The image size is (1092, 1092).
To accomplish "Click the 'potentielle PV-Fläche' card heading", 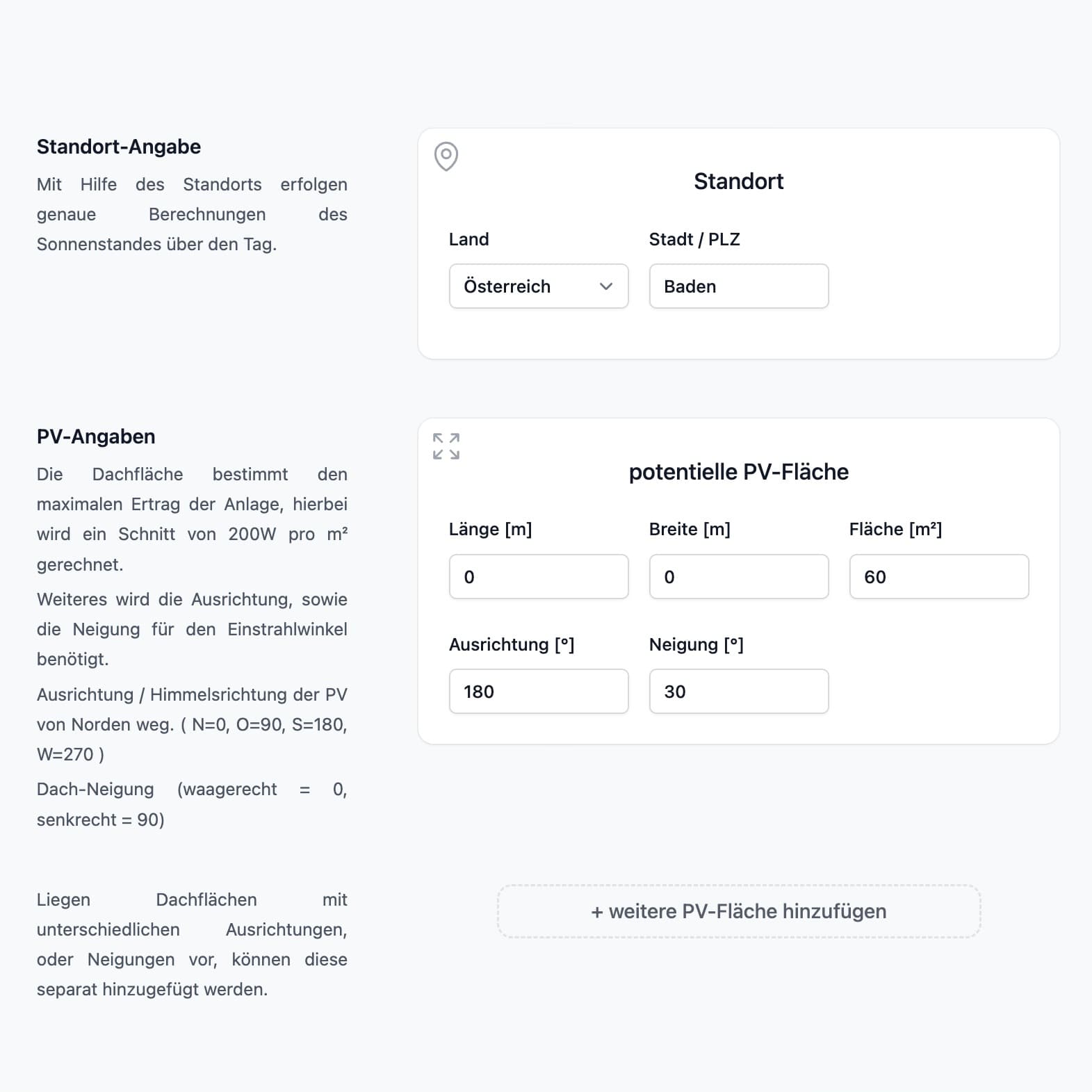I will point(738,472).
